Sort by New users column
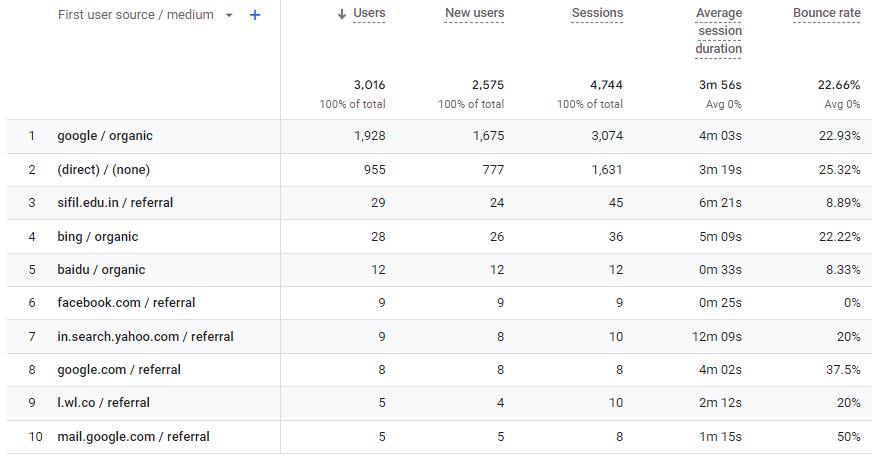This screenshot has width=872, height=456. click(x=474, y=13)
